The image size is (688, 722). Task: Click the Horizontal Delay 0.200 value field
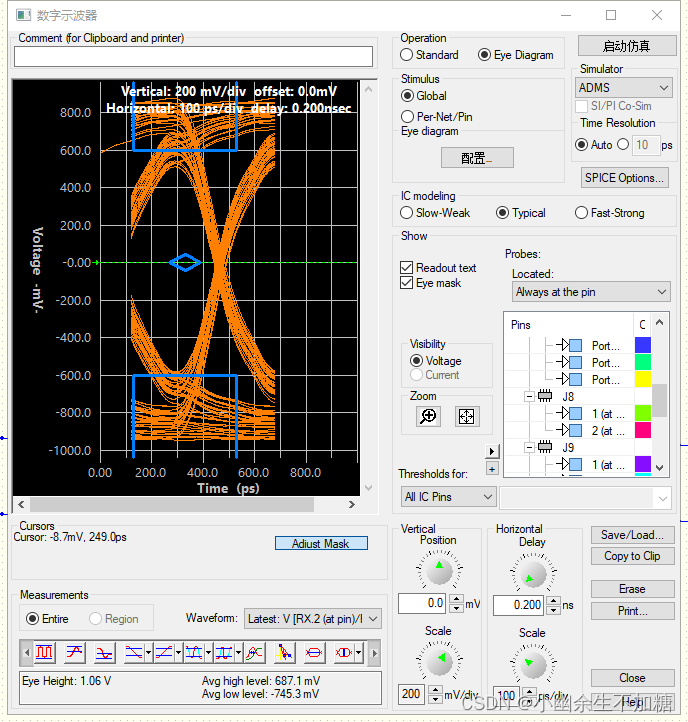click(x=519, y=605)
